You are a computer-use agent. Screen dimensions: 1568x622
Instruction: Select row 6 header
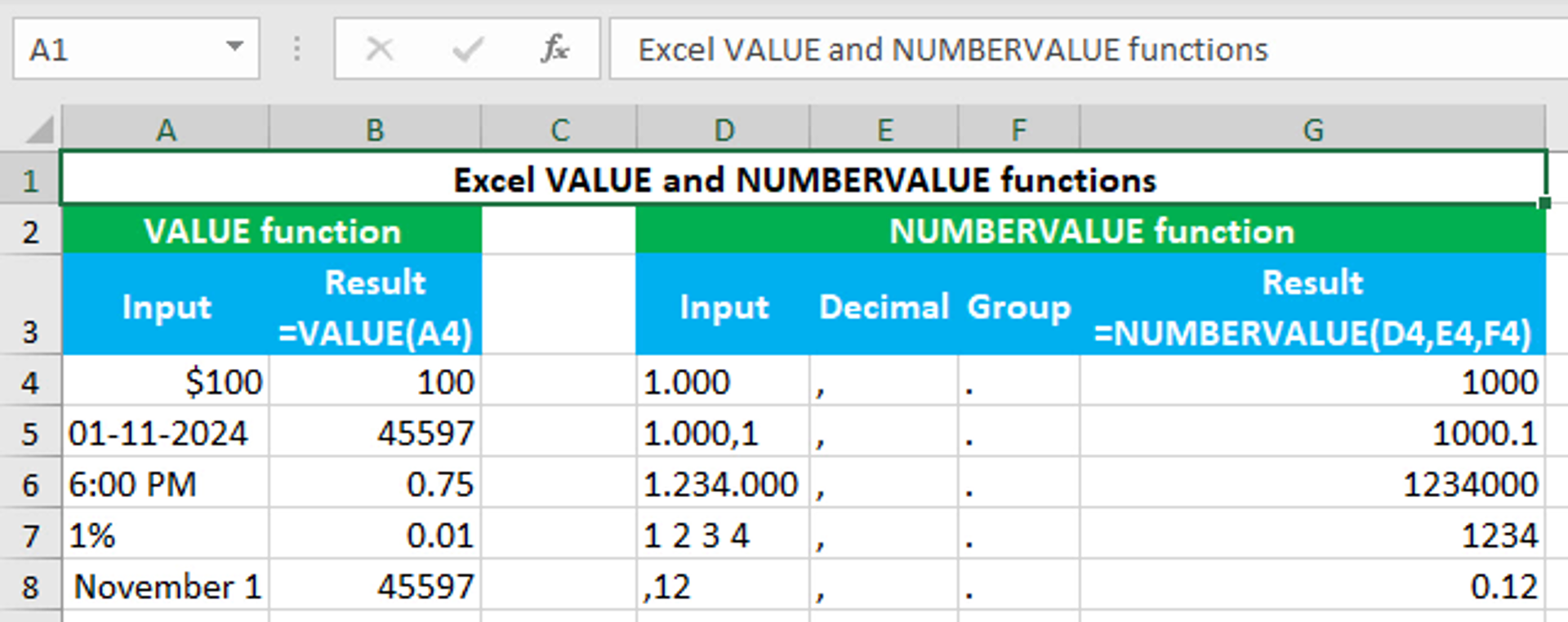[30, 484]
